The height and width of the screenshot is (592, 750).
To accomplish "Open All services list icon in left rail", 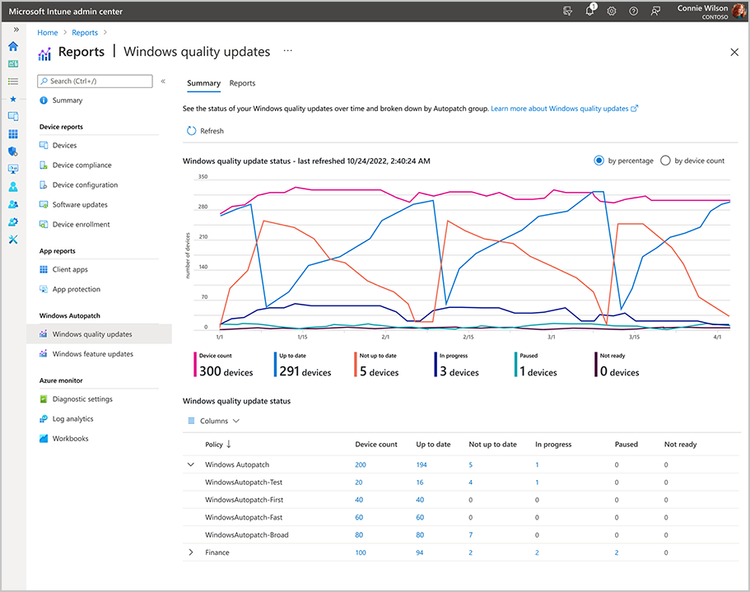I will (13, 81).
